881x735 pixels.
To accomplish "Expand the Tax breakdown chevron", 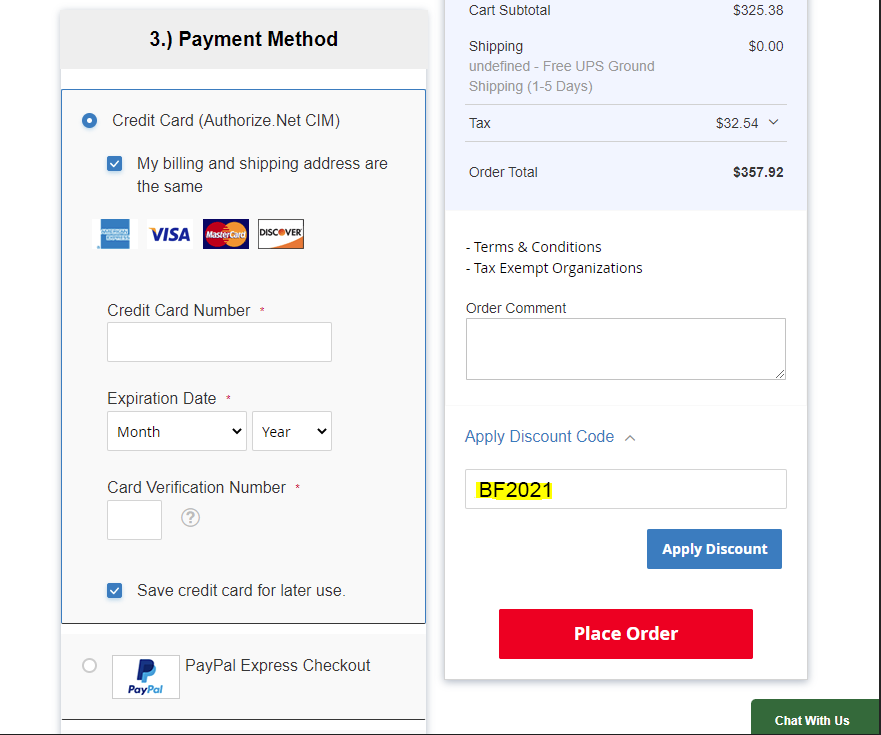I will [773, 123].
